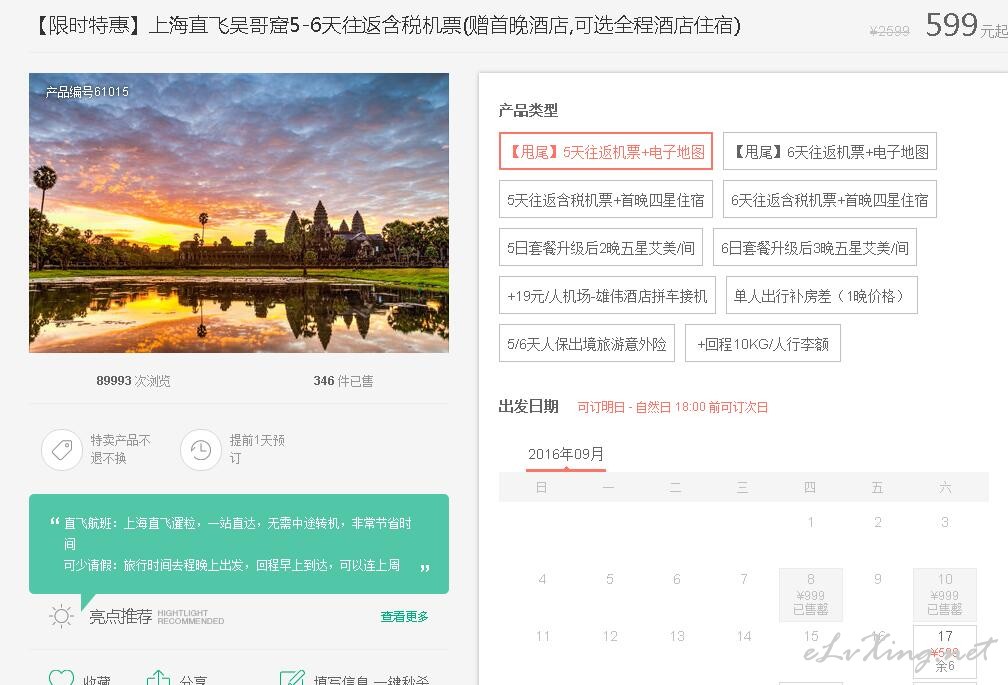Click the share 分享 upload icon
Screen dimensions: 1008x685
(158, 677)
